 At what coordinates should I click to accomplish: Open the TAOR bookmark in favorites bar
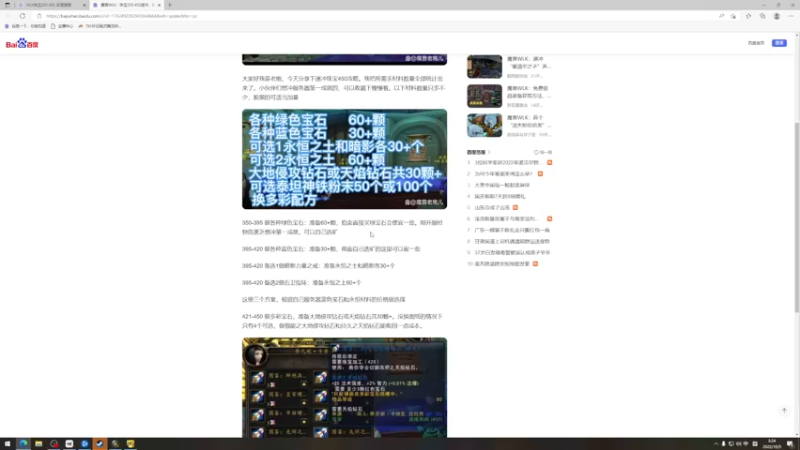(99, 26)
